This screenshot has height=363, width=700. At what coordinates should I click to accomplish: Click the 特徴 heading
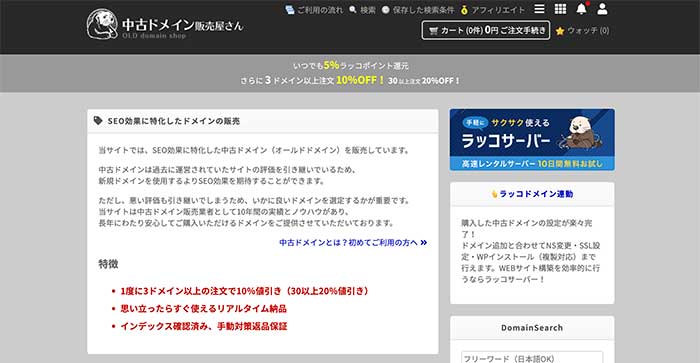[x=108, y=264]
